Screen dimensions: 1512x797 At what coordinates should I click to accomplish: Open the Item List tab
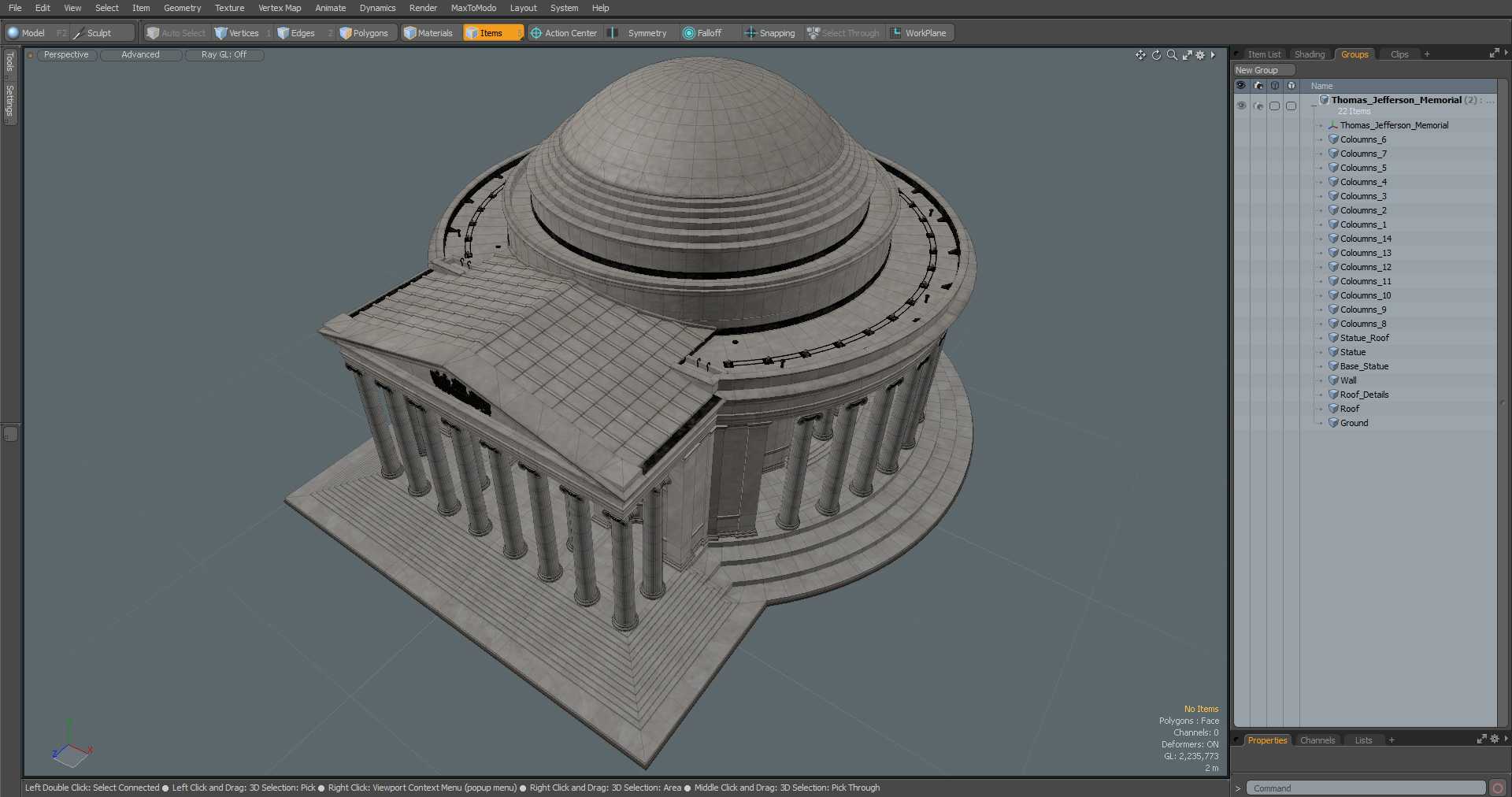[1264, 54]
